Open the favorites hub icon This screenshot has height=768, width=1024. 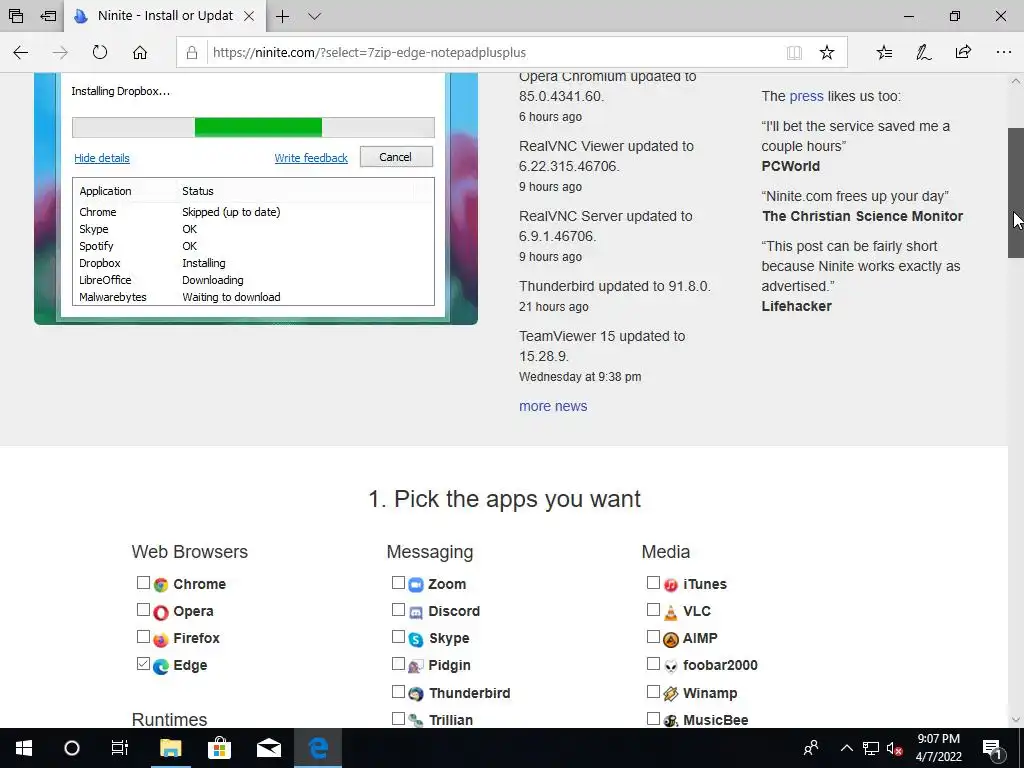coord(884,52)
